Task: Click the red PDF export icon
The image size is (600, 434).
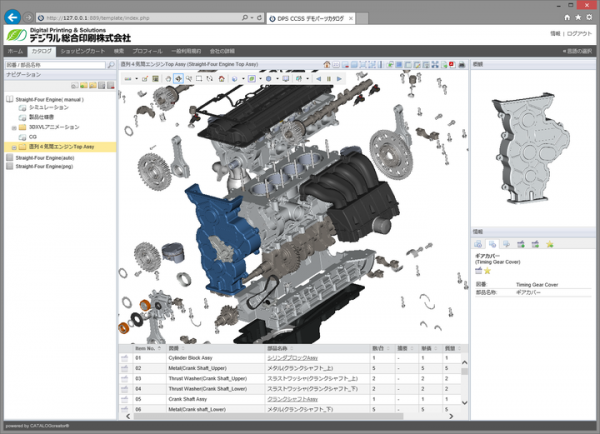Action: click(x=452, y=64)
